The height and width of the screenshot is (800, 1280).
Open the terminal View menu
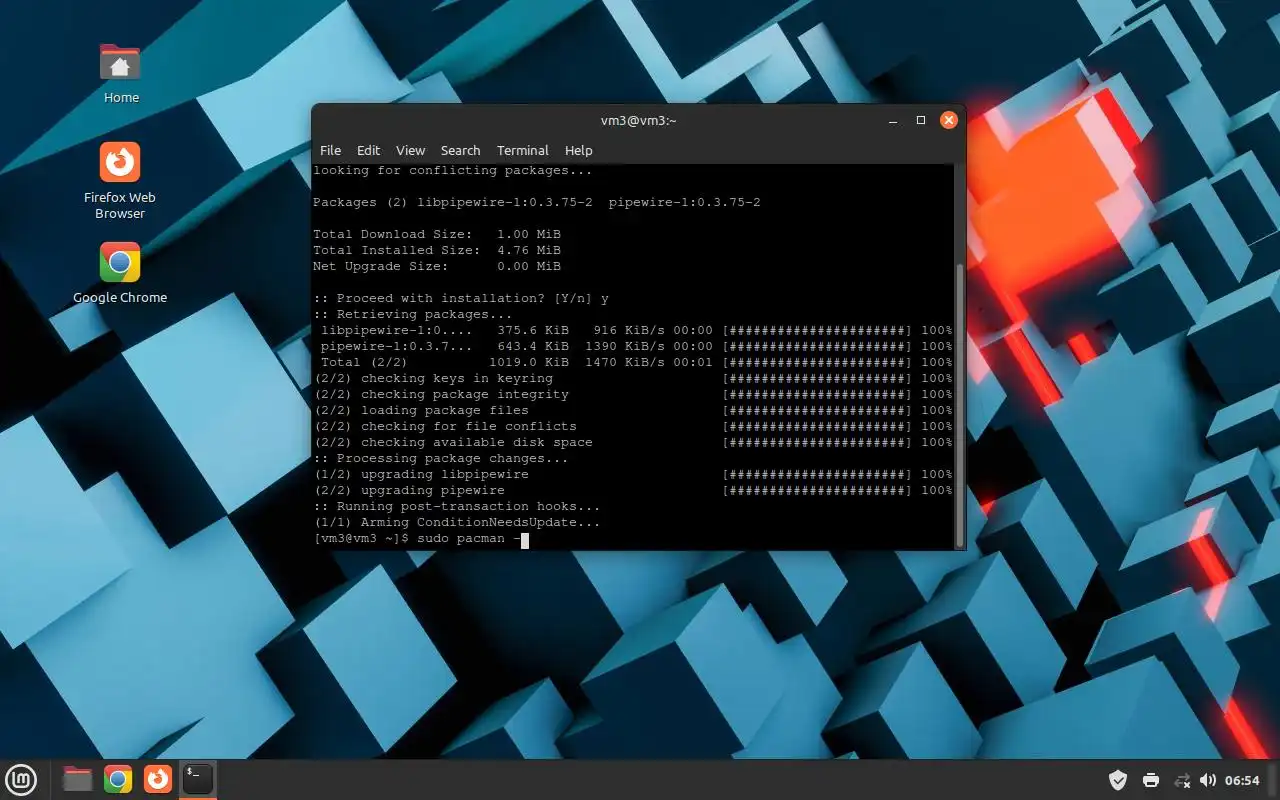(410, 150)
